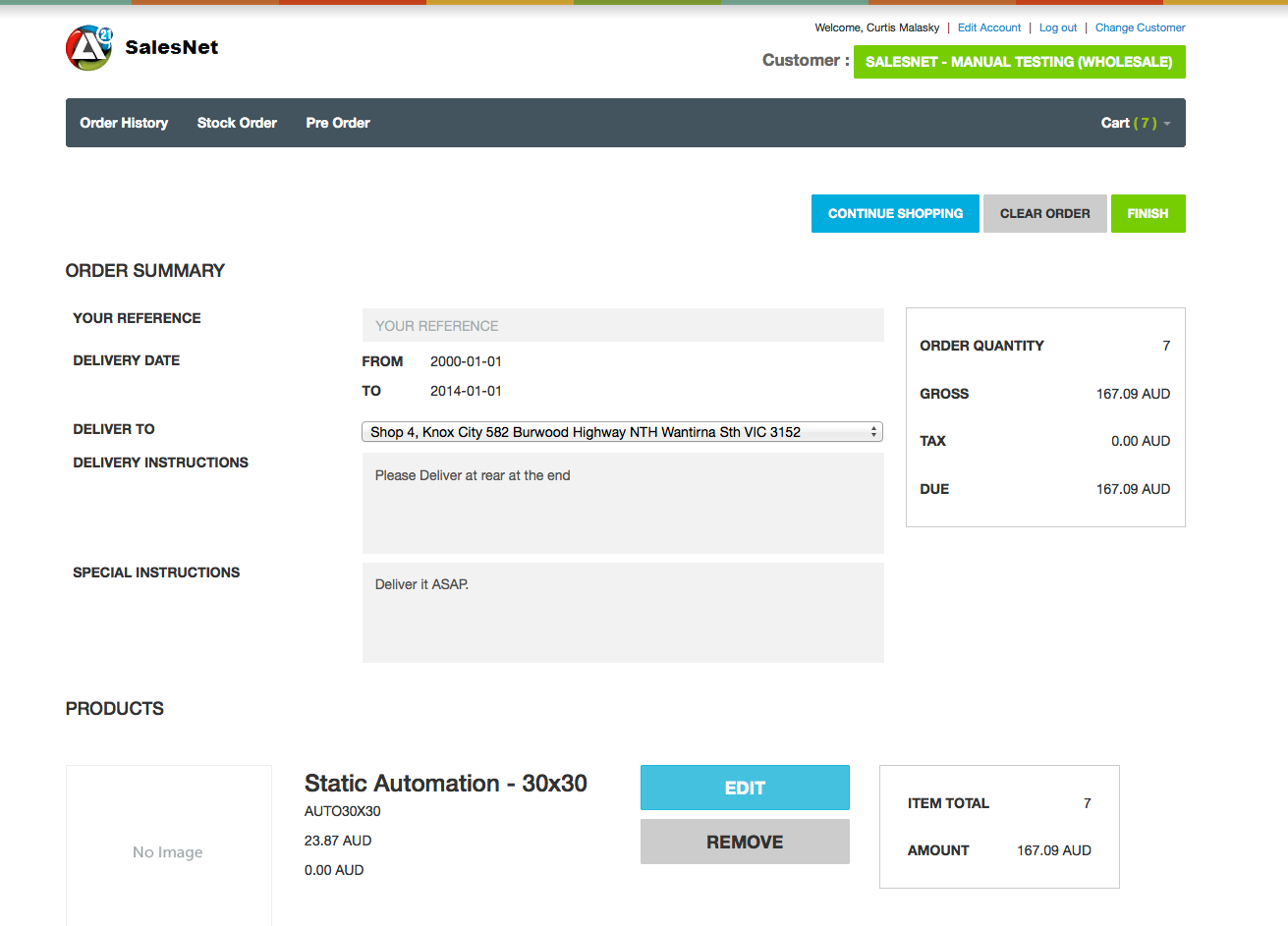Image resolution: width=1288 pixels, height=926 pixels.
Task: Navigate to the Pre Order page
Action: 338,123
